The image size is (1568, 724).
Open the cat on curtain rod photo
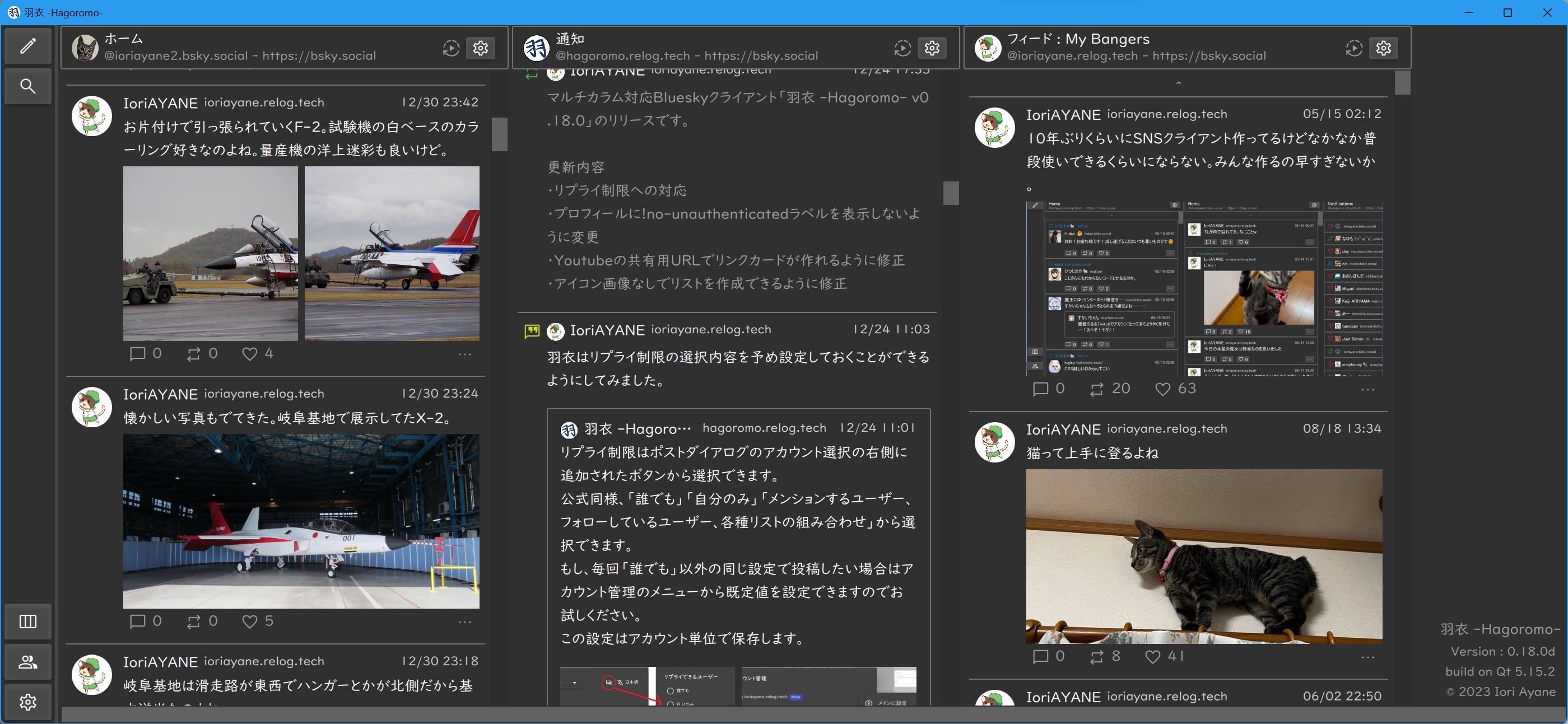coord(1203,556)
